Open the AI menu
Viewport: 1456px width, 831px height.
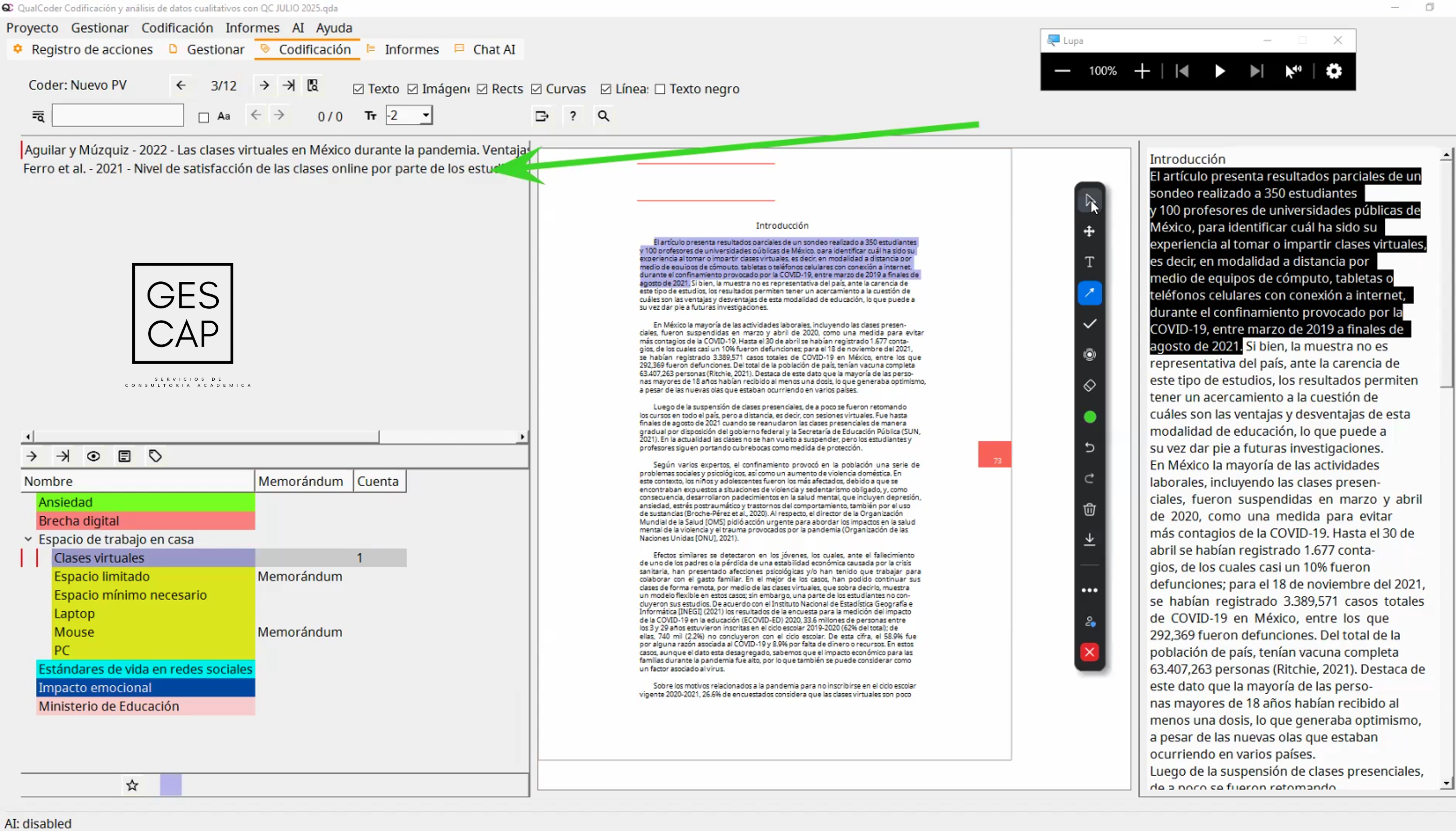(298, 28)
